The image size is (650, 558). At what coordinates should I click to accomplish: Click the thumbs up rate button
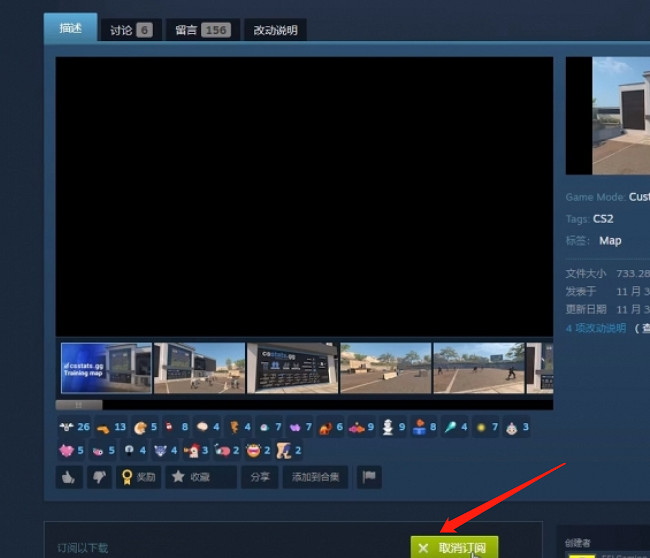point(69,477)
